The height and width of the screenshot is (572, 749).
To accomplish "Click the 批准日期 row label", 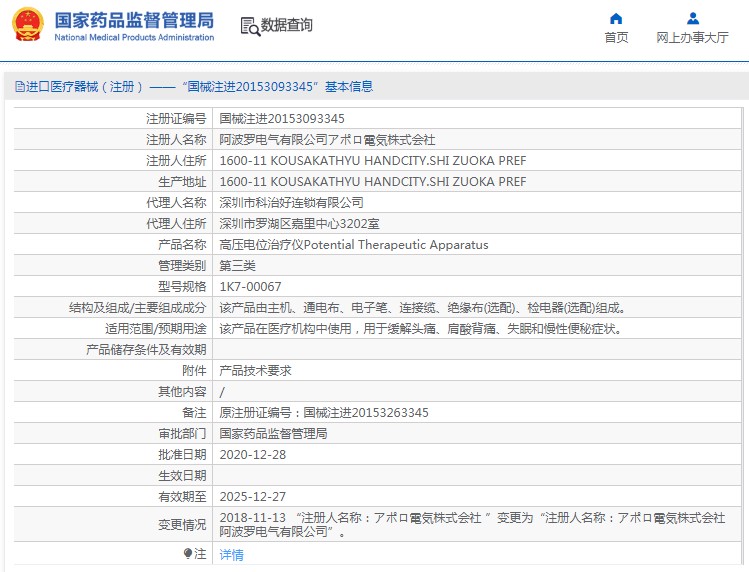I will coord(182,455).
